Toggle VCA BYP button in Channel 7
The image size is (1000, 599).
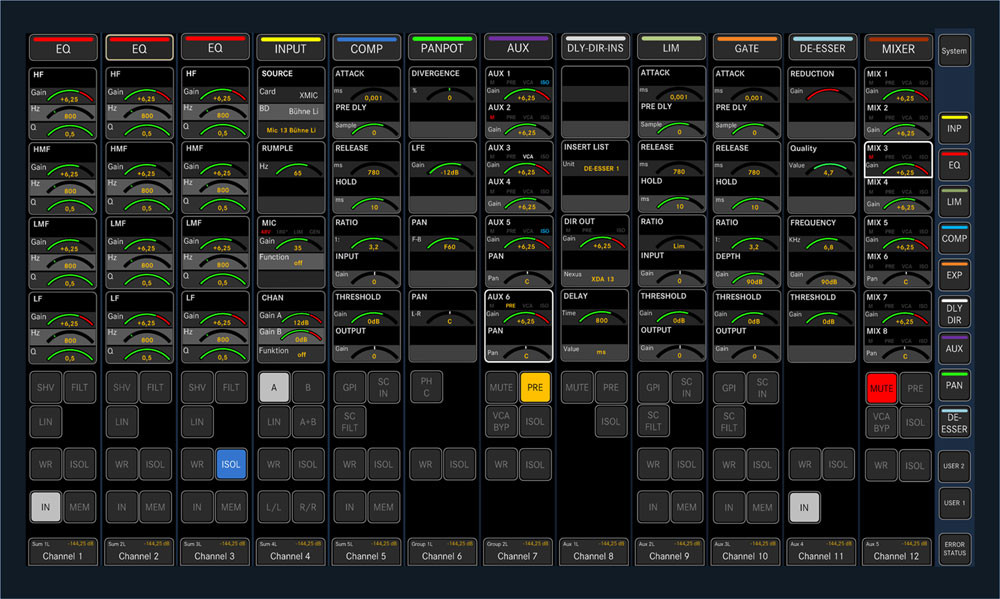click(x=501, y=422)
